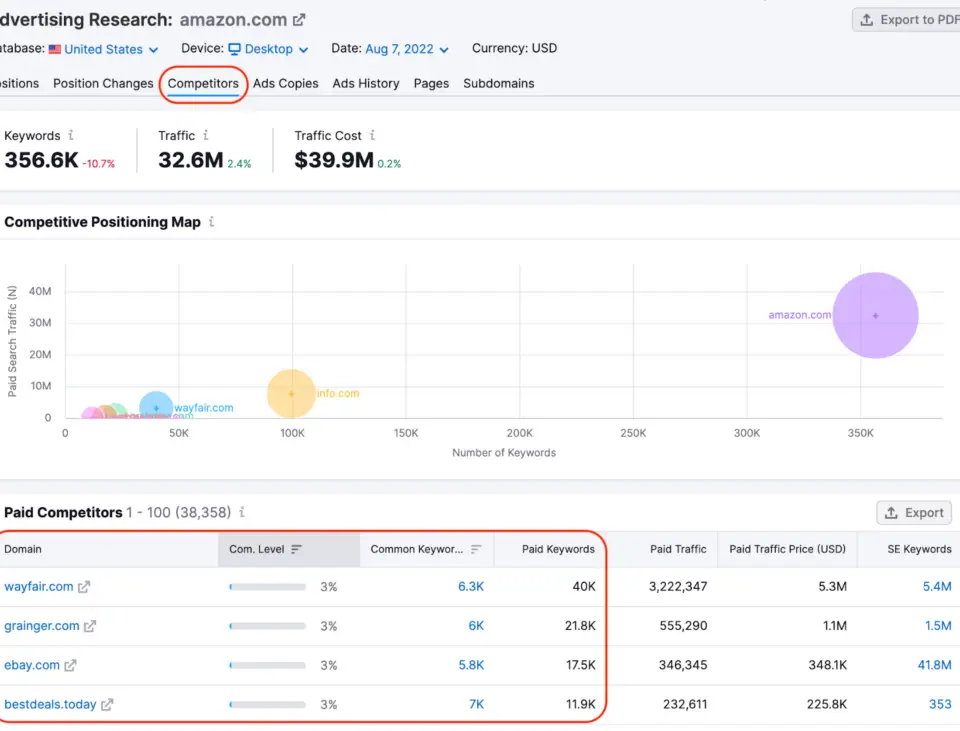Viewport: 960px width, 731px height.
Task: Click info icon beside Paid Competitors heading
Action: pos(242,512)
